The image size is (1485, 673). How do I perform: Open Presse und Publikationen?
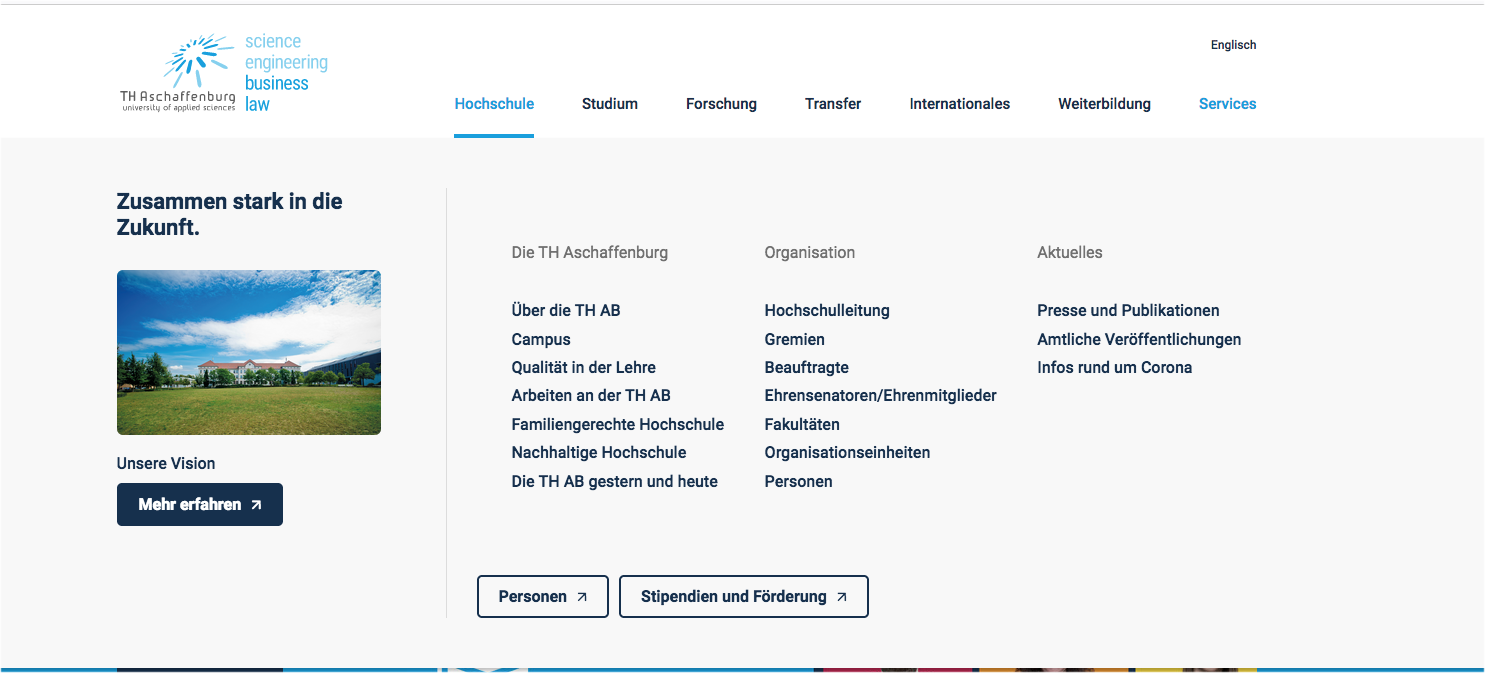click(1128, 310)
